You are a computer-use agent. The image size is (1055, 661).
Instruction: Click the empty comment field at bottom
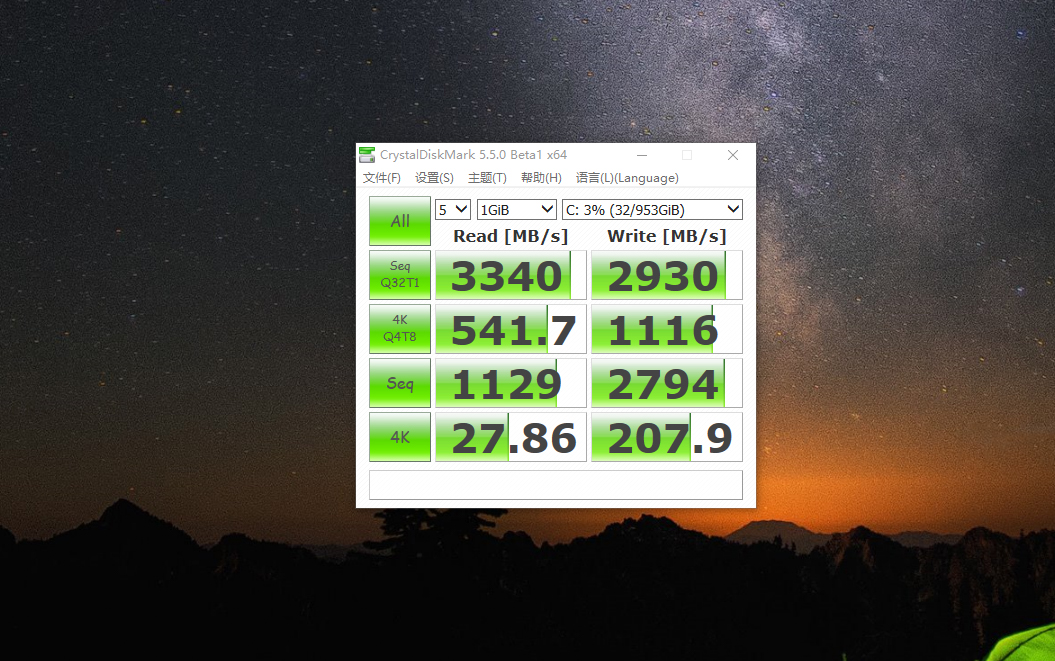pos(556,485)
